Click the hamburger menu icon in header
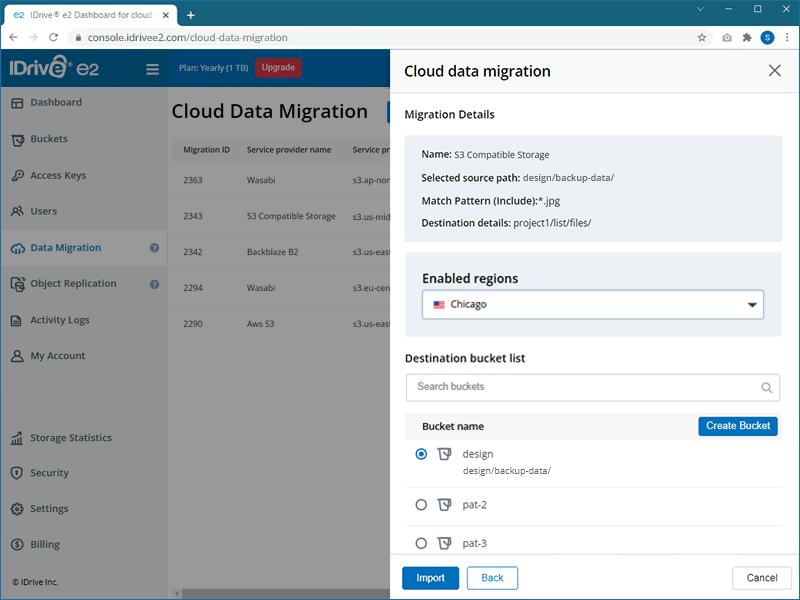 [152, 69]
